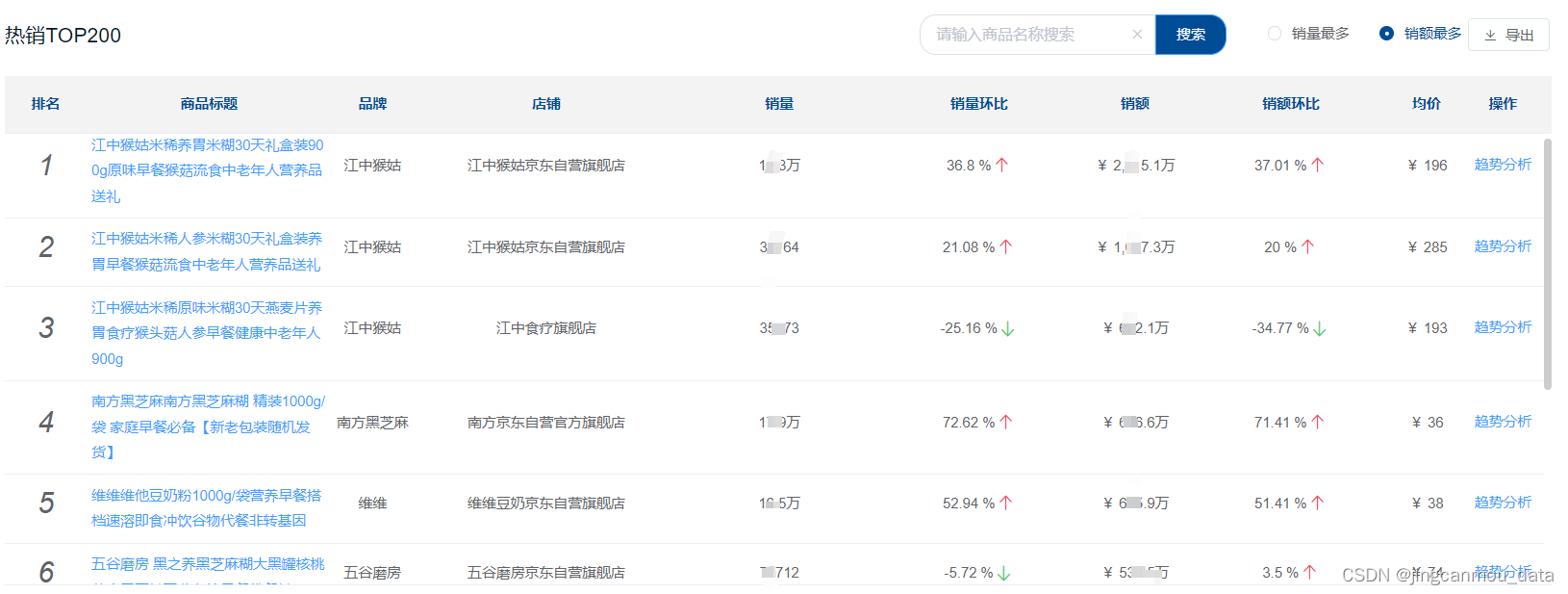Open the 维维维他豆奶粉1000g product link
The image size is (1568, 594).
pos(208,507)
